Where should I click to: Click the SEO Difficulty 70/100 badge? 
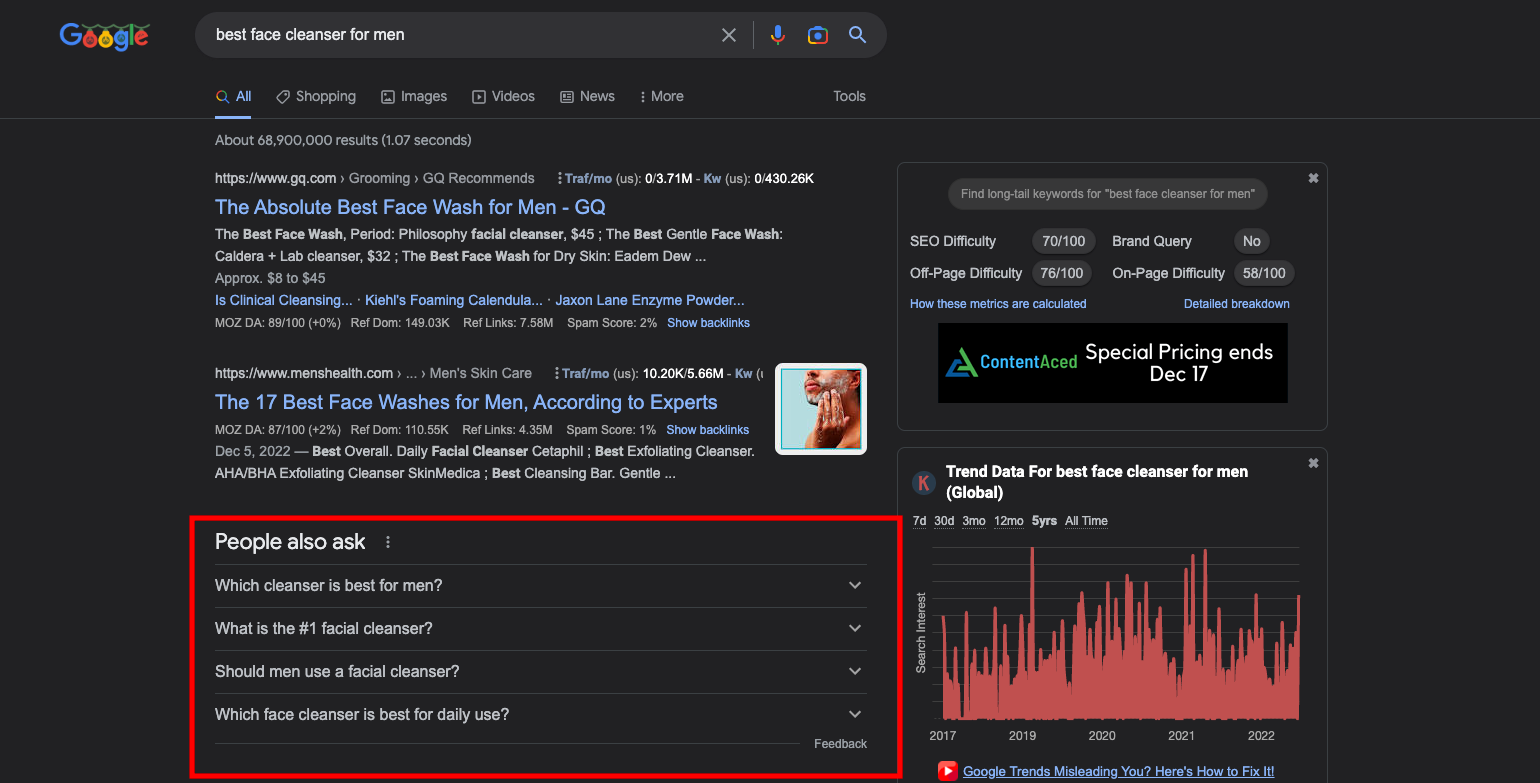(x=1064, y=241)
